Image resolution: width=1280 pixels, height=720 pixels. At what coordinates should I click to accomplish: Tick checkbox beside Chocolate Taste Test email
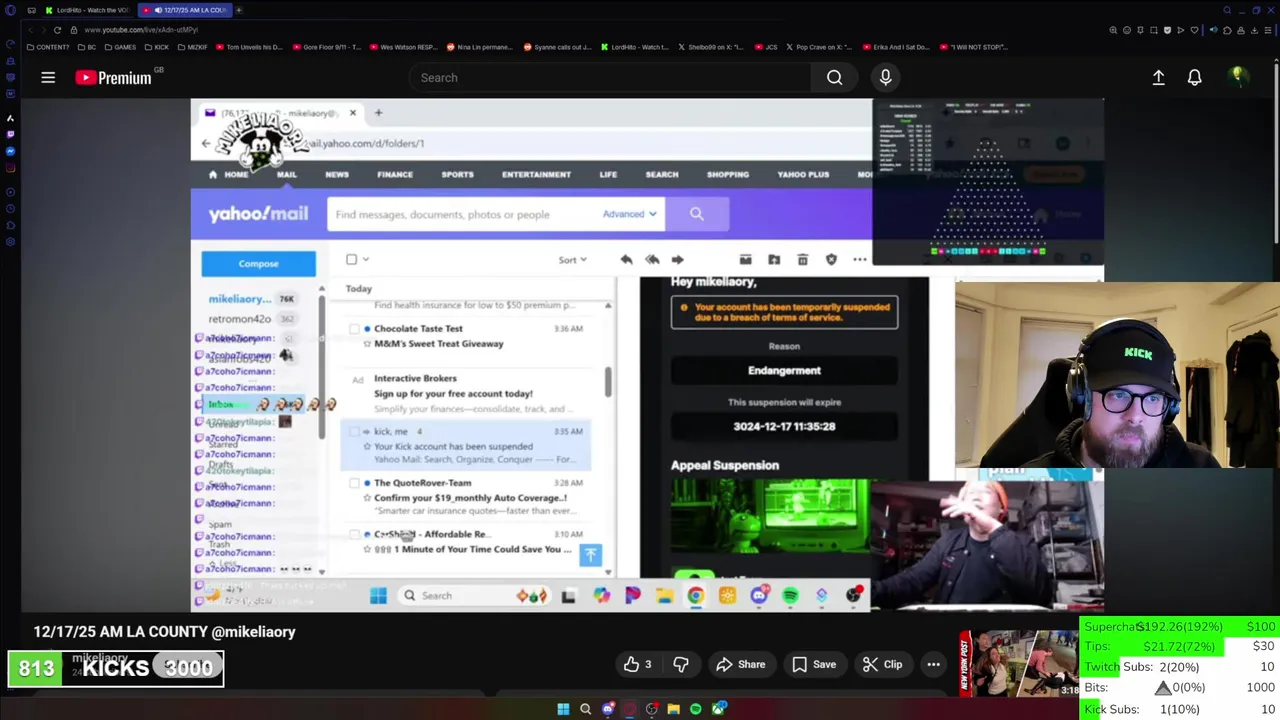point(354,328)
